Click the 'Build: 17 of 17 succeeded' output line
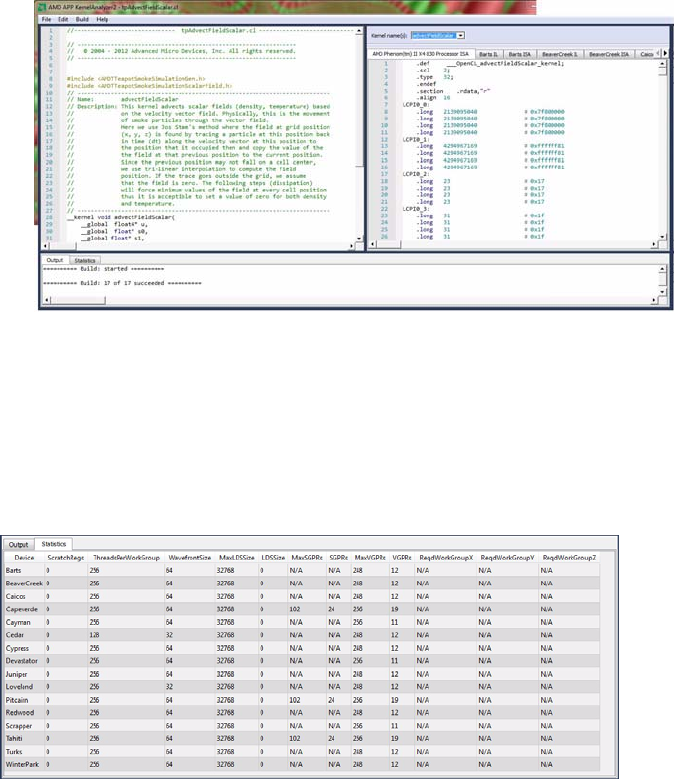 pos(122,283)
